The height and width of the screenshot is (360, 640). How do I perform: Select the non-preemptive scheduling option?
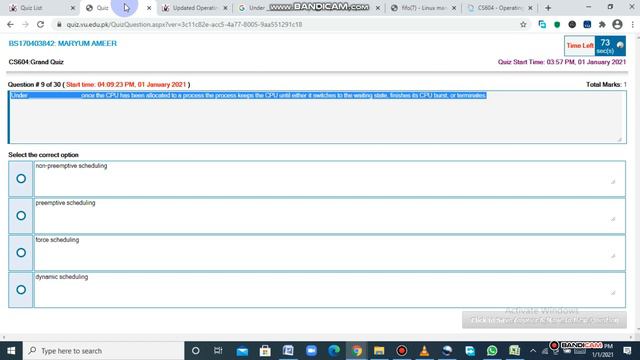21,178
